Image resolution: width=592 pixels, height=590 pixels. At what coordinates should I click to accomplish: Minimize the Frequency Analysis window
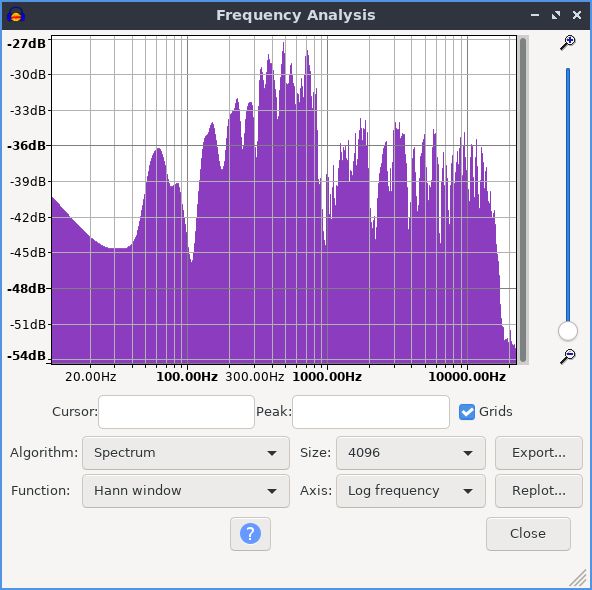point(535,15)
